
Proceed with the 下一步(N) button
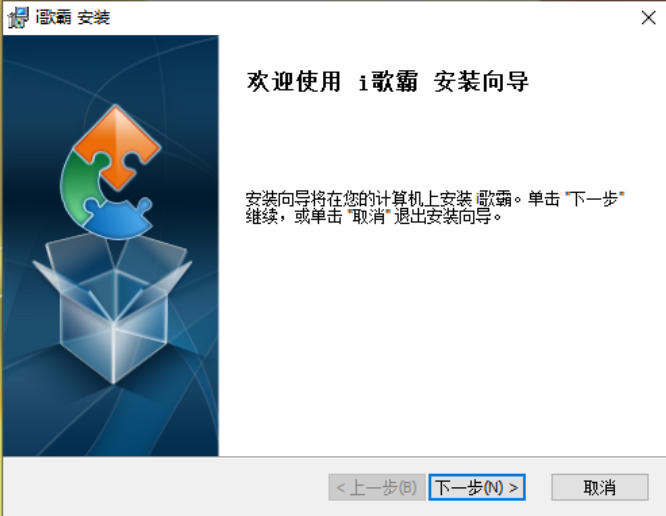point(477,487)
